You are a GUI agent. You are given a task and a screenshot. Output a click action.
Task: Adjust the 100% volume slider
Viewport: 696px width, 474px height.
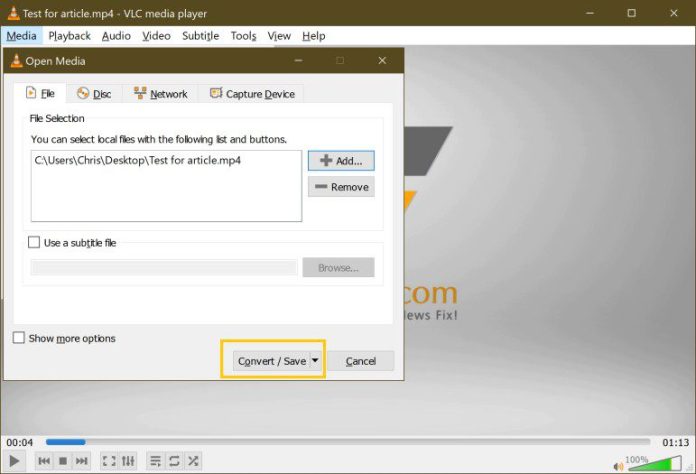653,463
